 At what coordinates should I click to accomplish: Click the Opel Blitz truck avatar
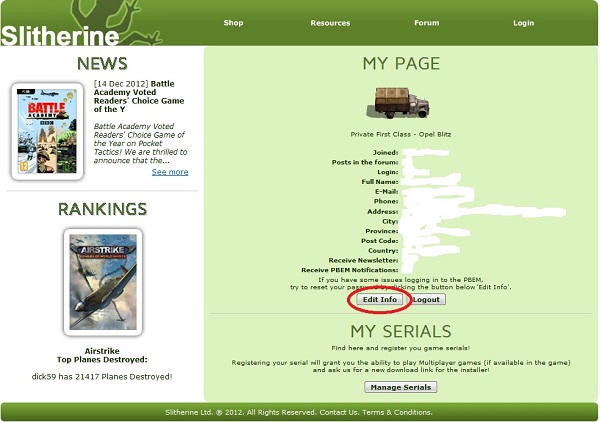point(398,103)
